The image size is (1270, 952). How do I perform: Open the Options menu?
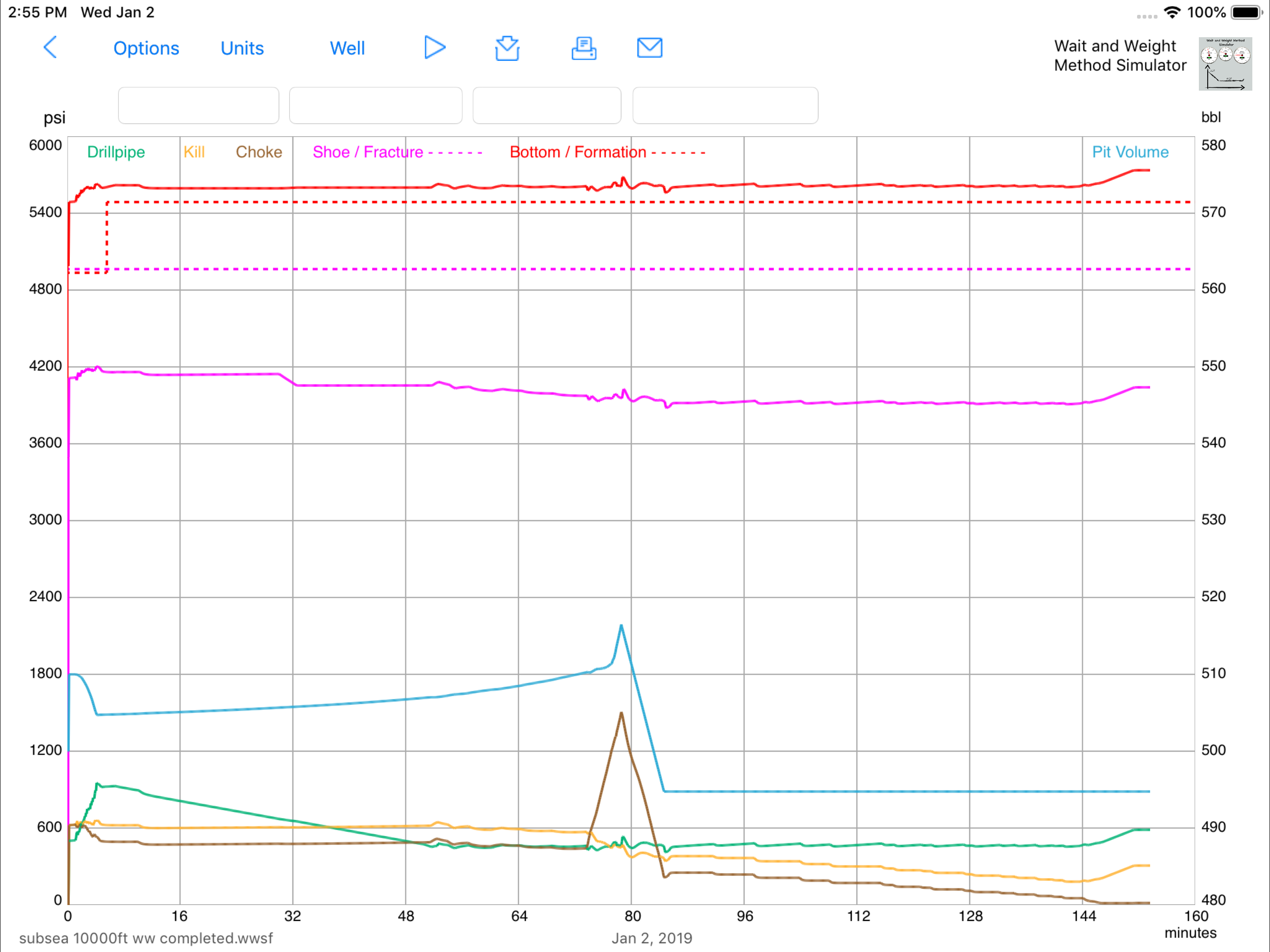[146, 48]
